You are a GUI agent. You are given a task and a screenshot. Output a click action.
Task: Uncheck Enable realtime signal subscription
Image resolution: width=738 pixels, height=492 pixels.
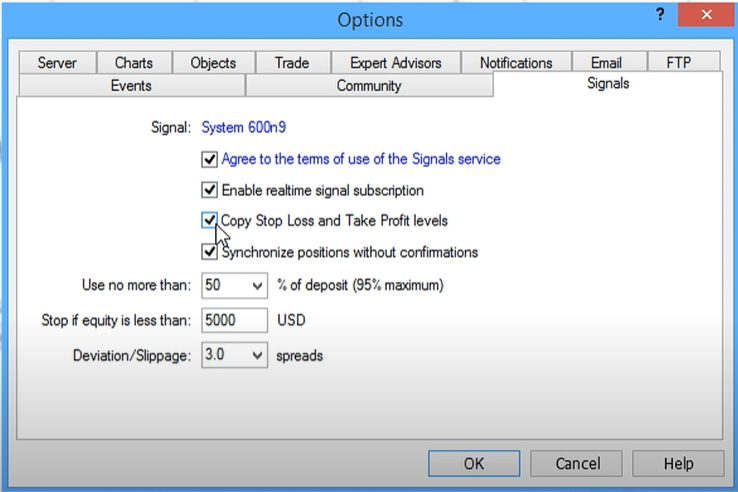[209, 190]
